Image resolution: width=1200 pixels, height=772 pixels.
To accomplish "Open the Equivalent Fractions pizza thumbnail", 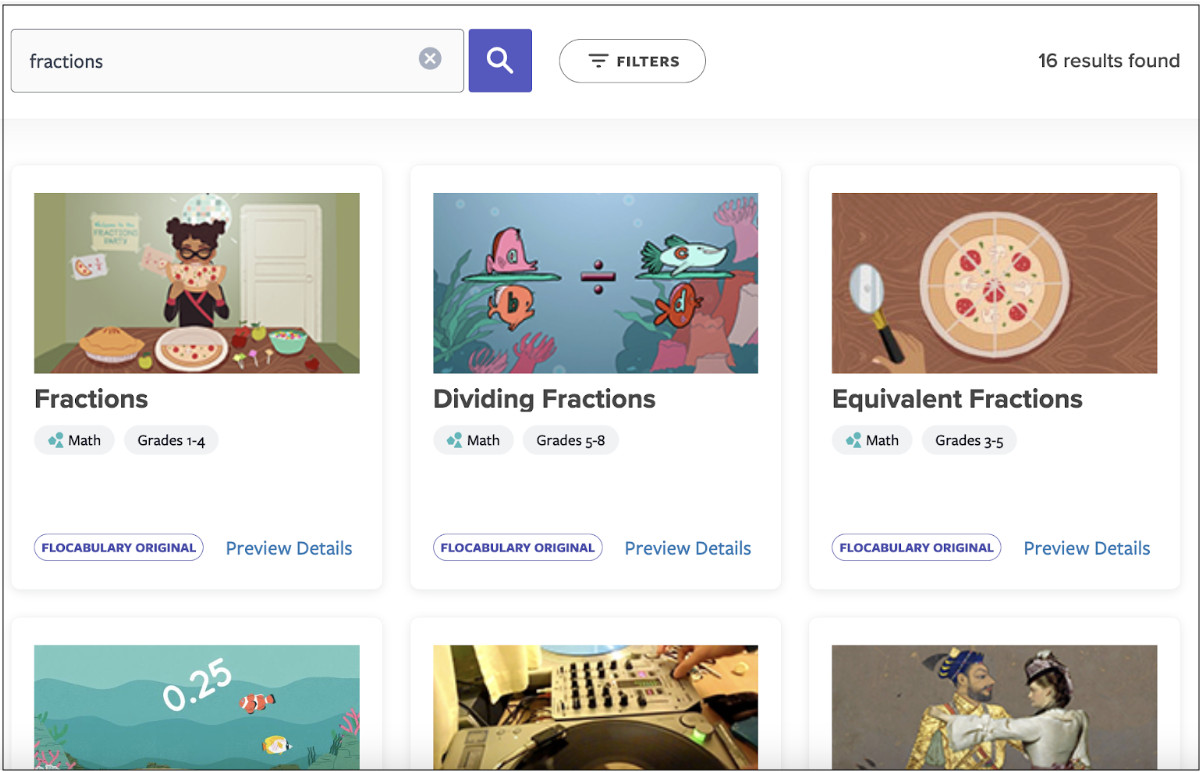I will click(994, 283).
